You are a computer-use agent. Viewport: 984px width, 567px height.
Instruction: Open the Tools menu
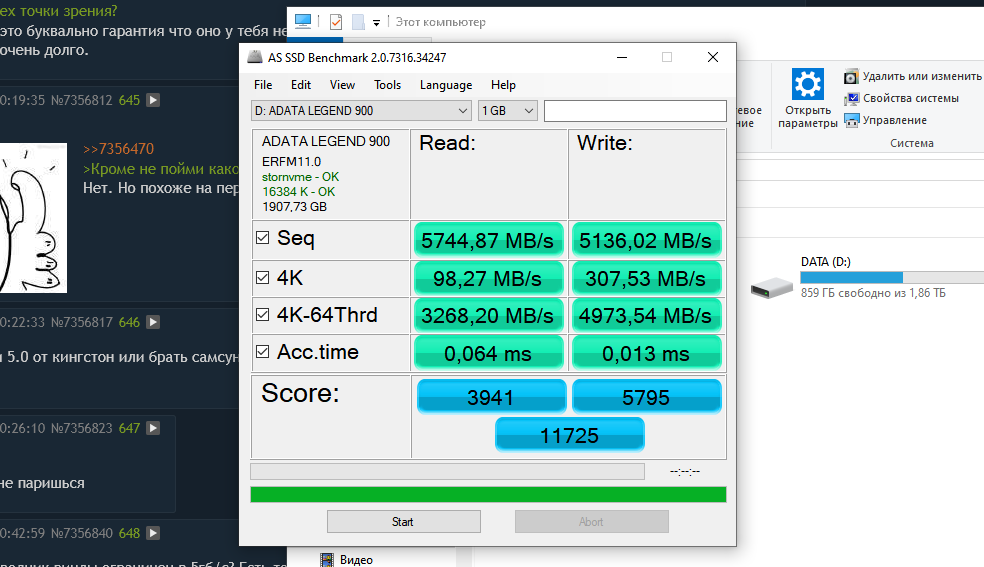(x=387, y=85)
